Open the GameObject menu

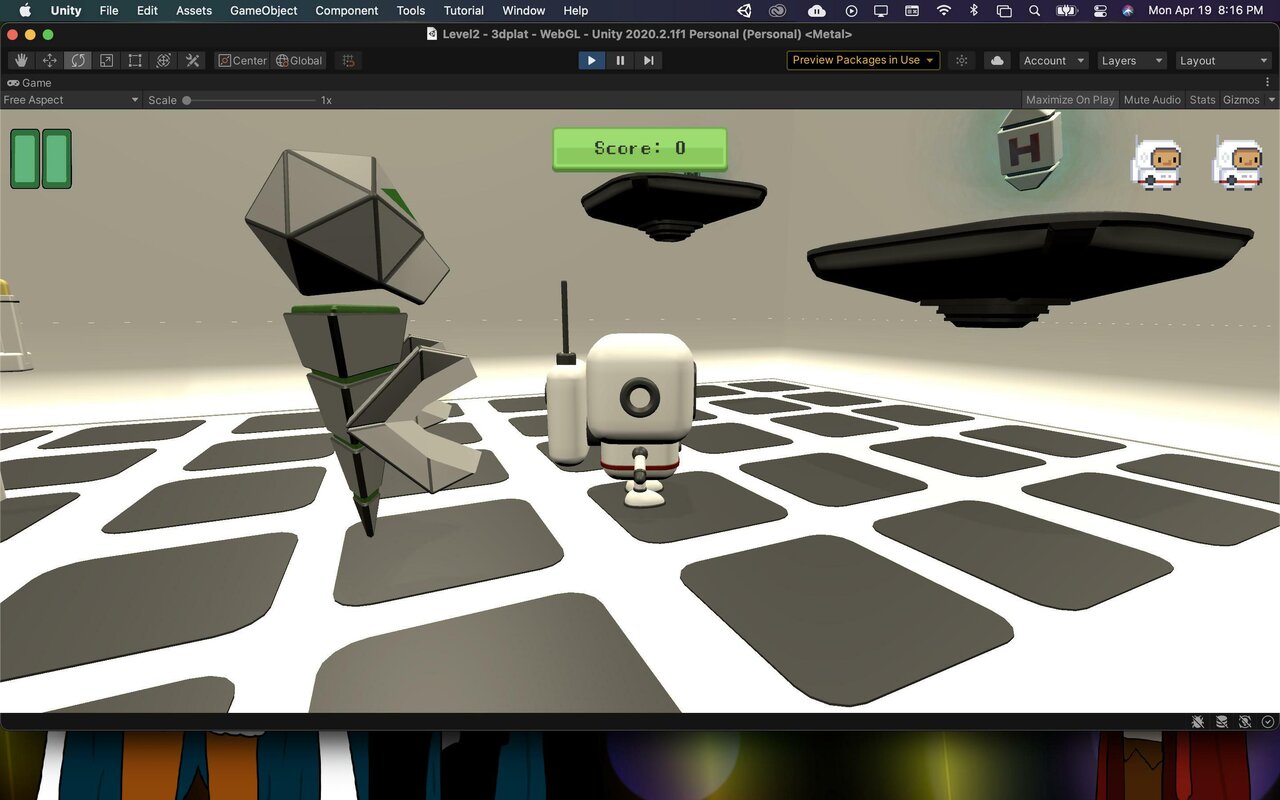click(x=264, y=10)
